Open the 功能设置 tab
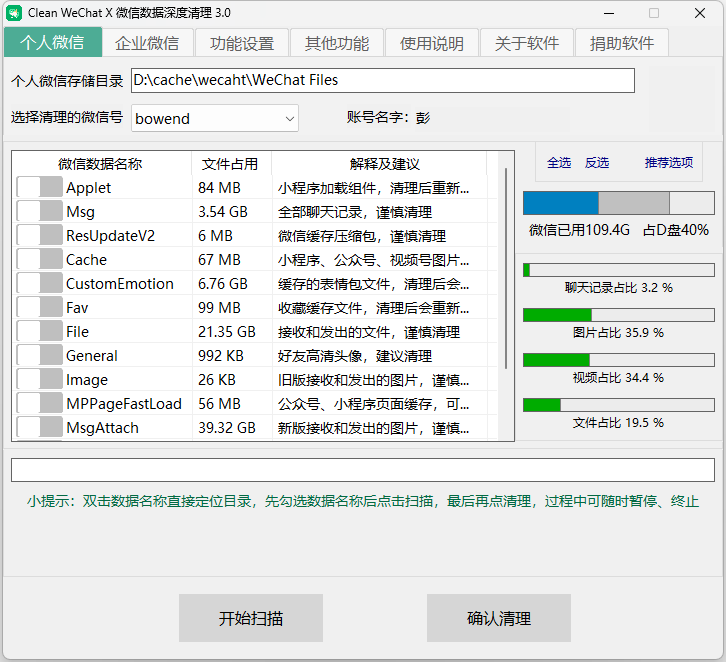726x662 pixels. point(242,43)
